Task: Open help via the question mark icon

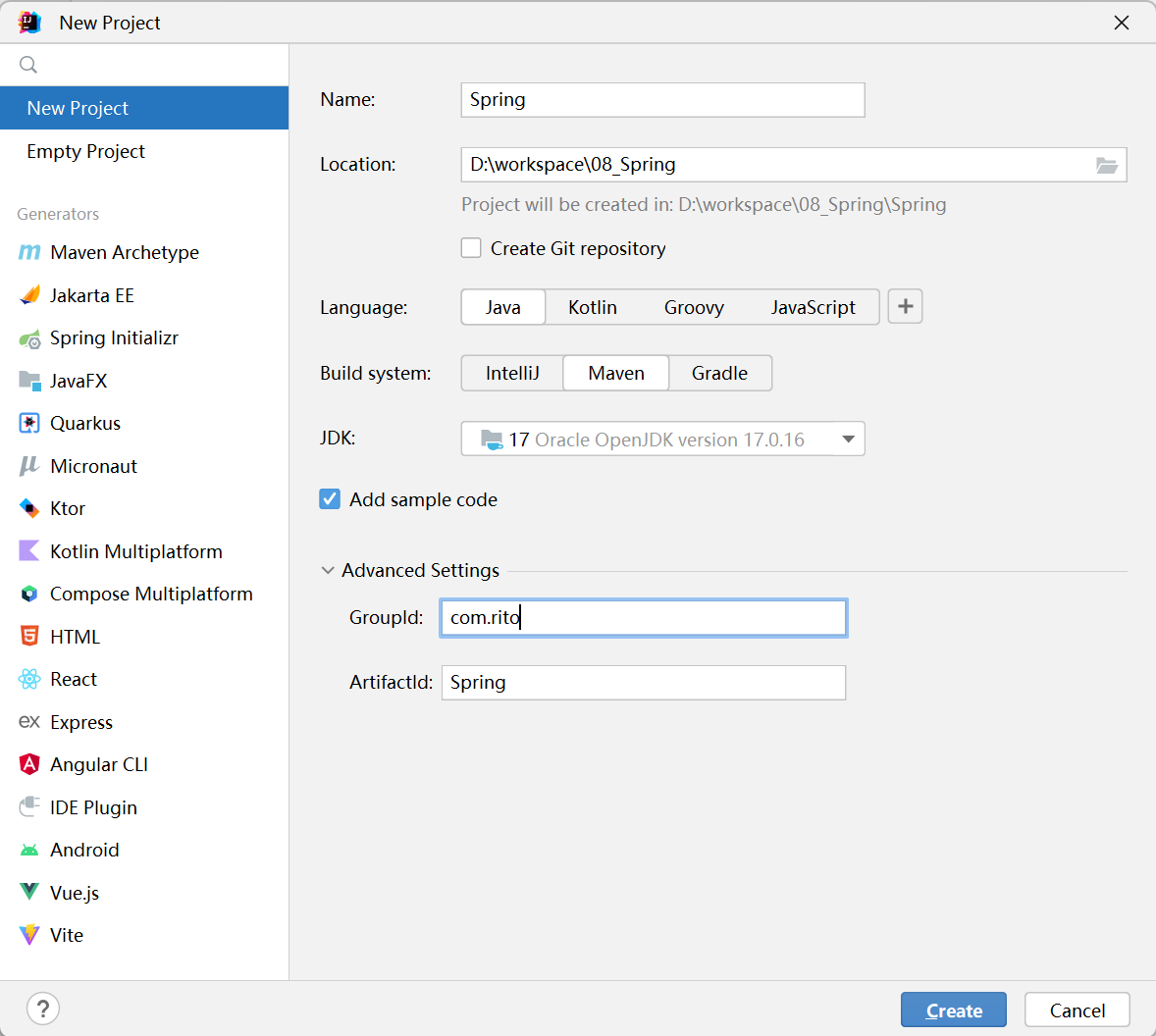Action: 43,1009
